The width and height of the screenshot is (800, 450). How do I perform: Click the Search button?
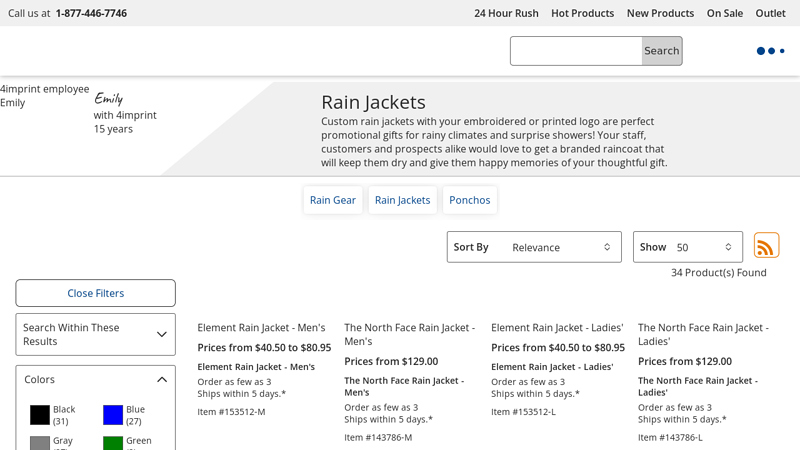(x=662, y=51)
